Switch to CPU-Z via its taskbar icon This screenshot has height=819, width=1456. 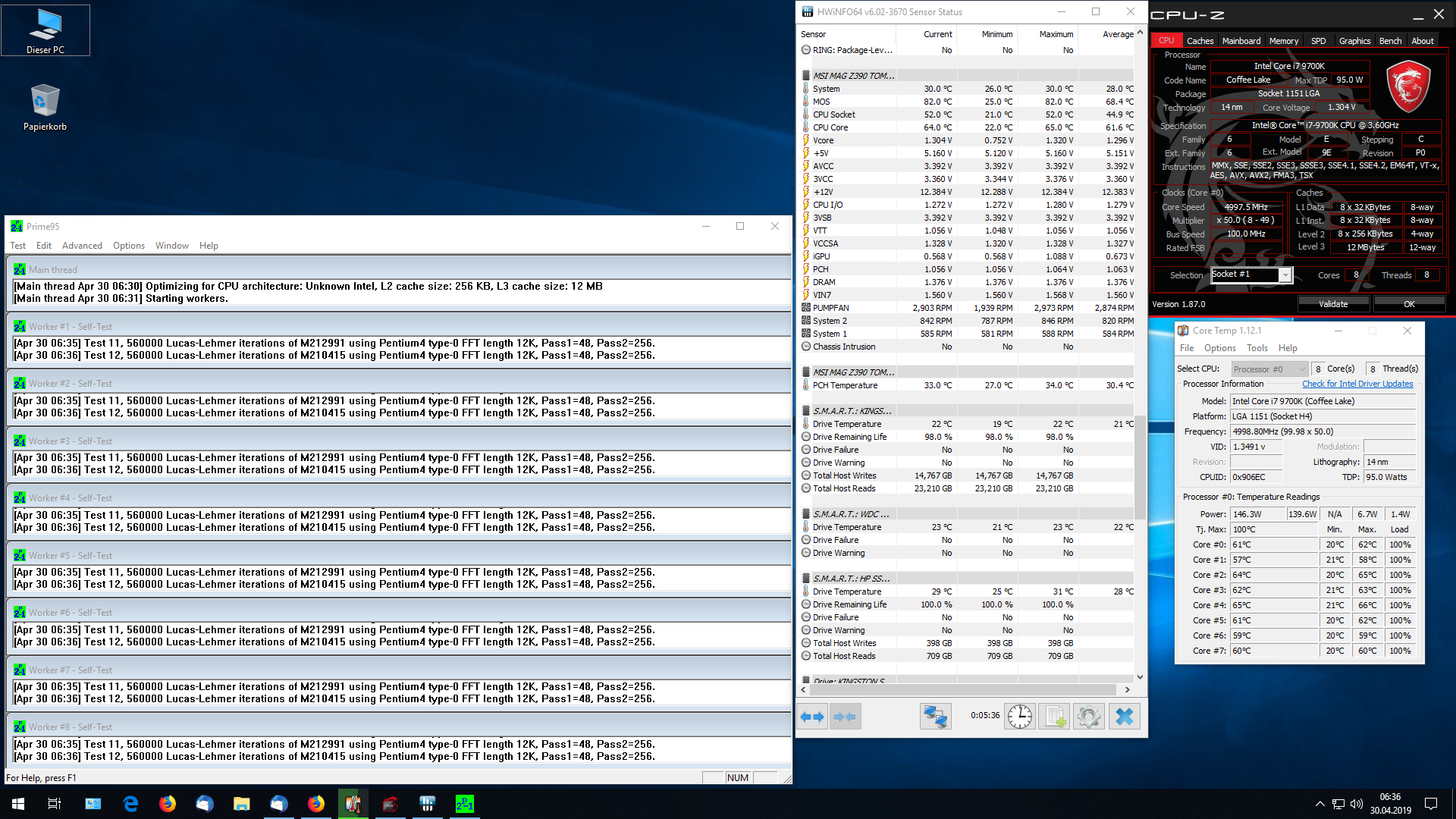[x=390, y=804]
